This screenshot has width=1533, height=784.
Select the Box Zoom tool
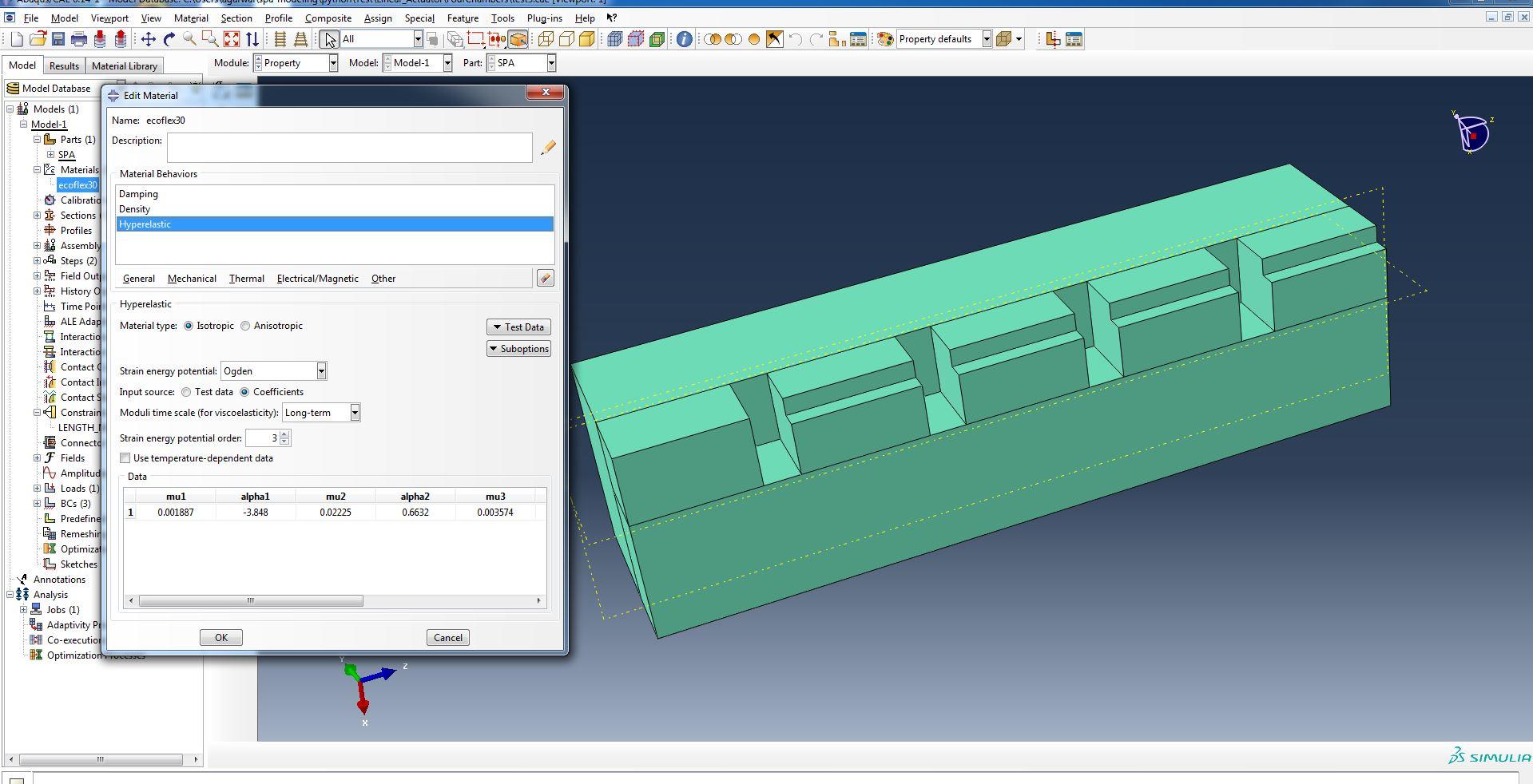point(211,39)
